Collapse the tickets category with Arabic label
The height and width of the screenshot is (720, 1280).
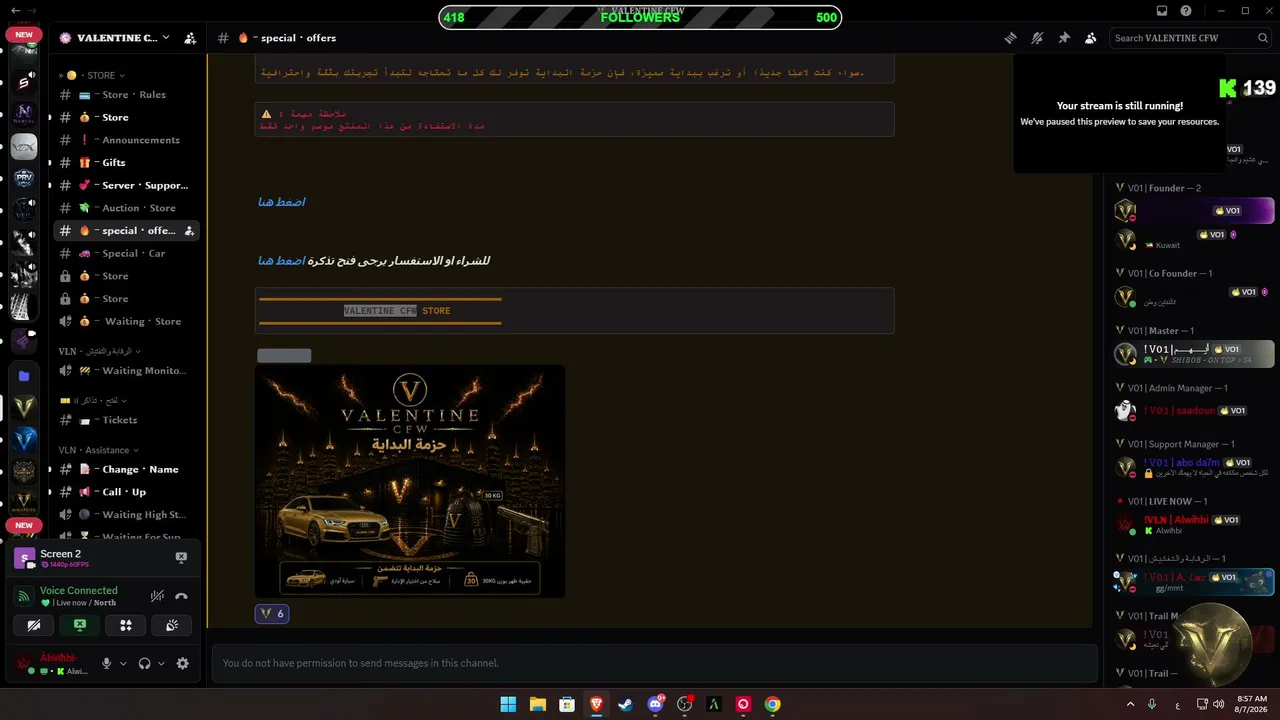pyautogui.click(x=96, y=400)
